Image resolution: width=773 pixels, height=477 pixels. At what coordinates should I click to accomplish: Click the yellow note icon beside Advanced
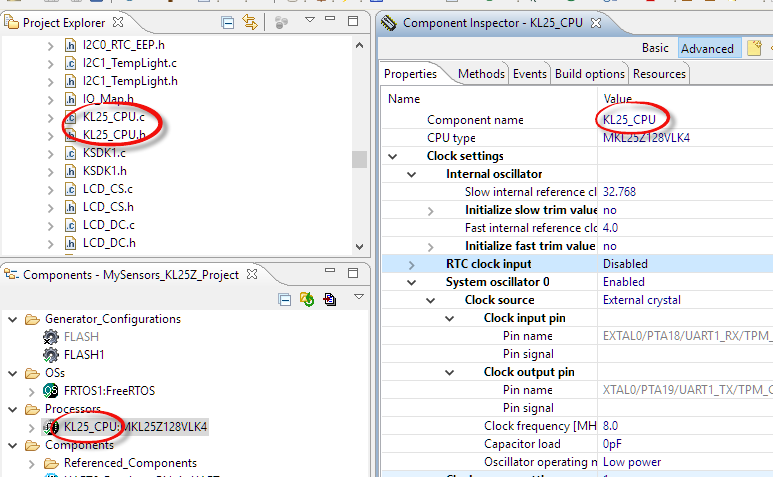click(754, 48)
